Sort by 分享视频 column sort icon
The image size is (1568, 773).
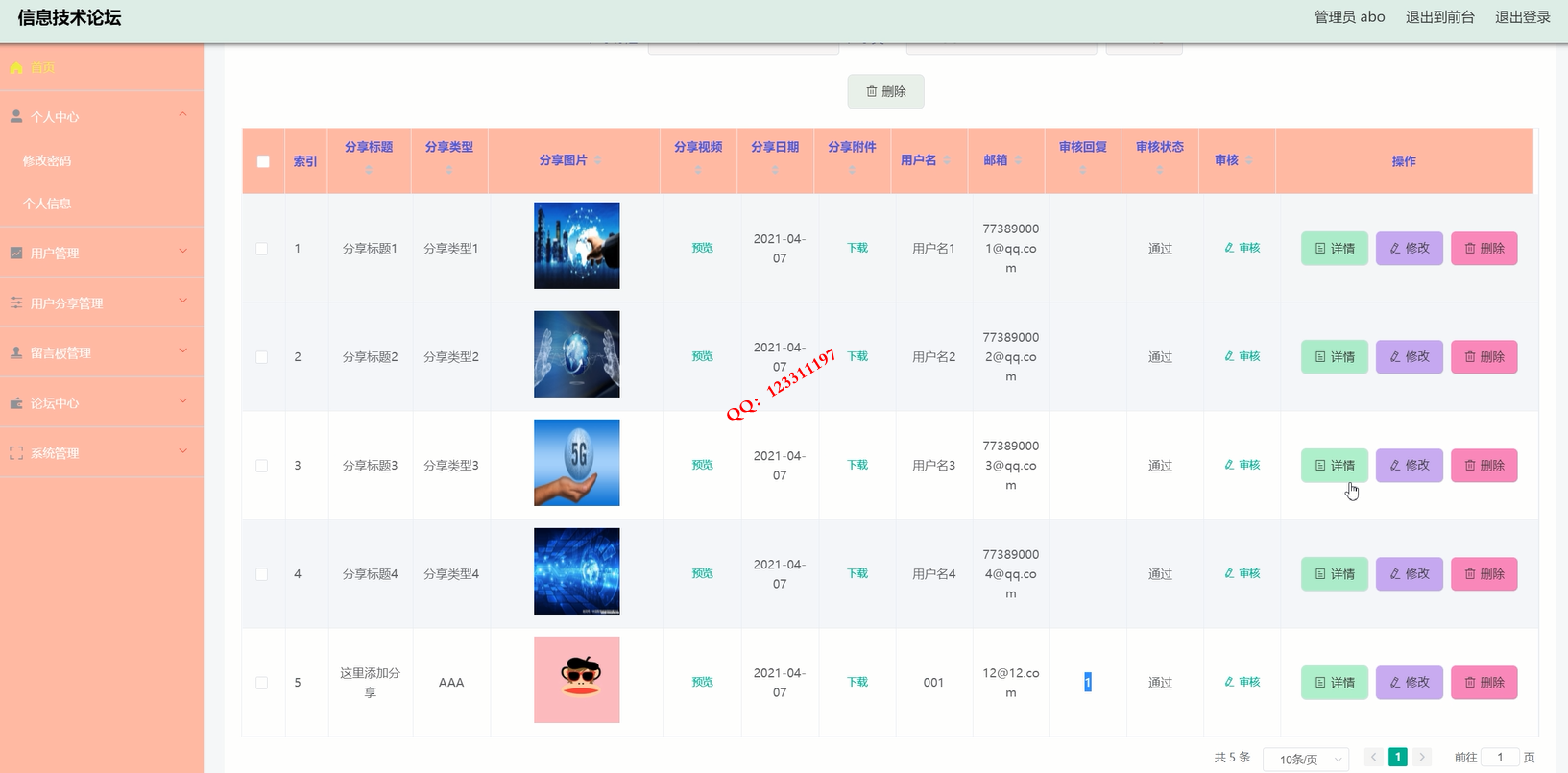pyautogui.click(x=698, y=170)
